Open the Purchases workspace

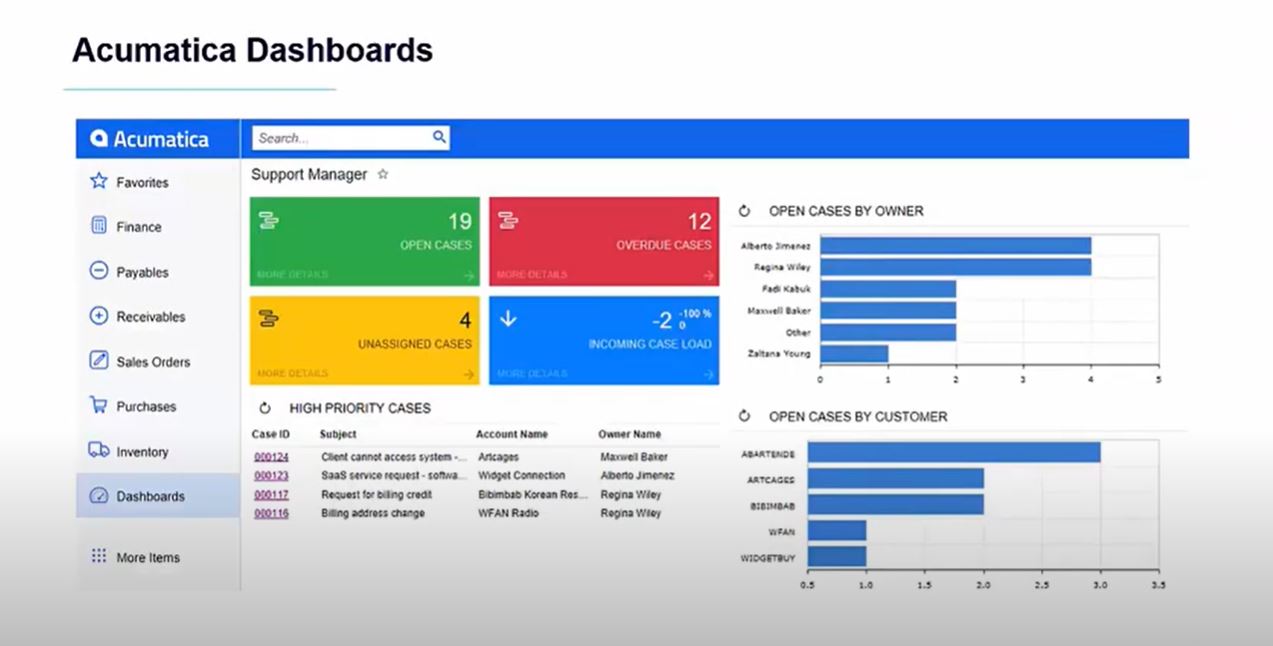(158, 407)
